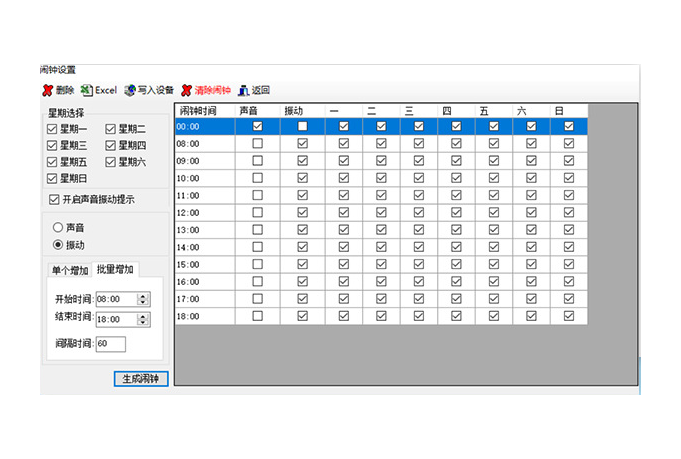Uncheck the 星期一 weekday checkbox
681x459 pixels.
pos(53,129)
